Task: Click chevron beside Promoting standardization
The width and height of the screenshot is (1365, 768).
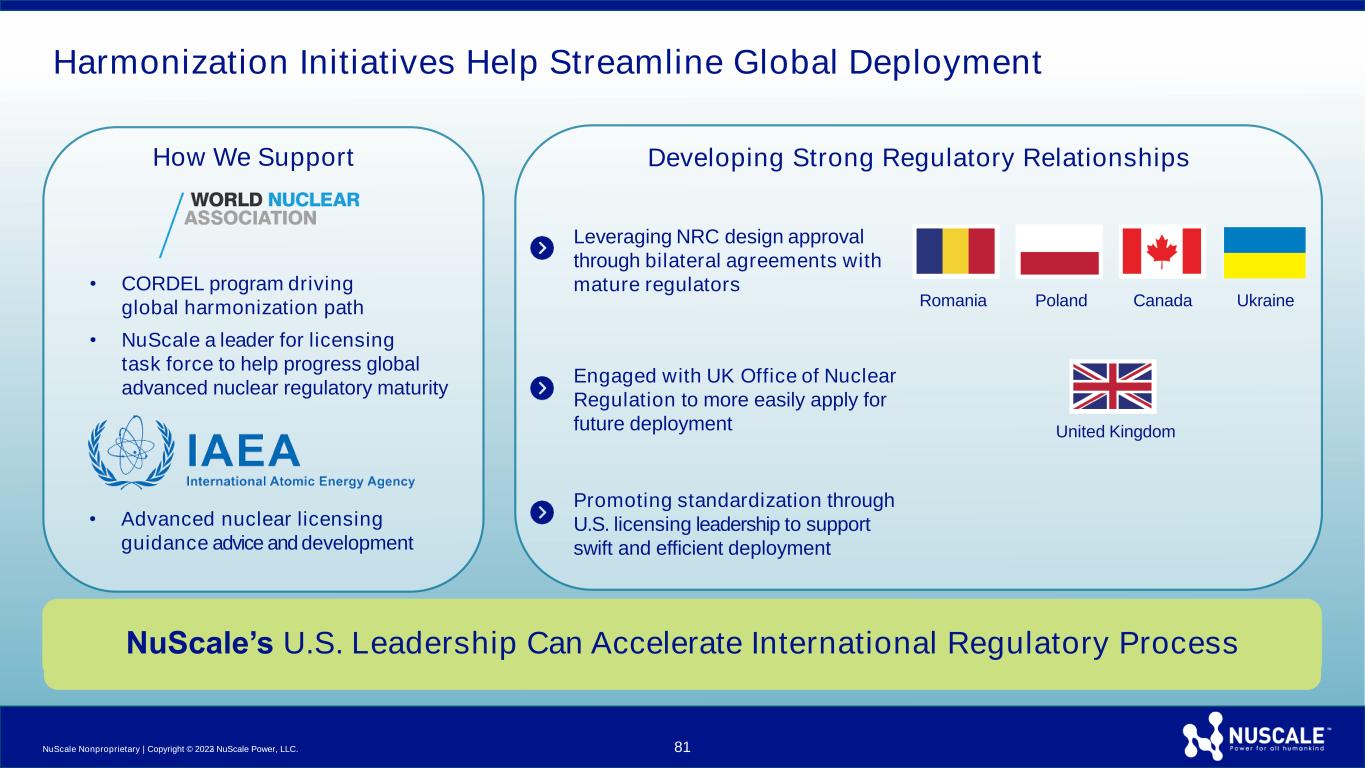Action: [541, 512]
